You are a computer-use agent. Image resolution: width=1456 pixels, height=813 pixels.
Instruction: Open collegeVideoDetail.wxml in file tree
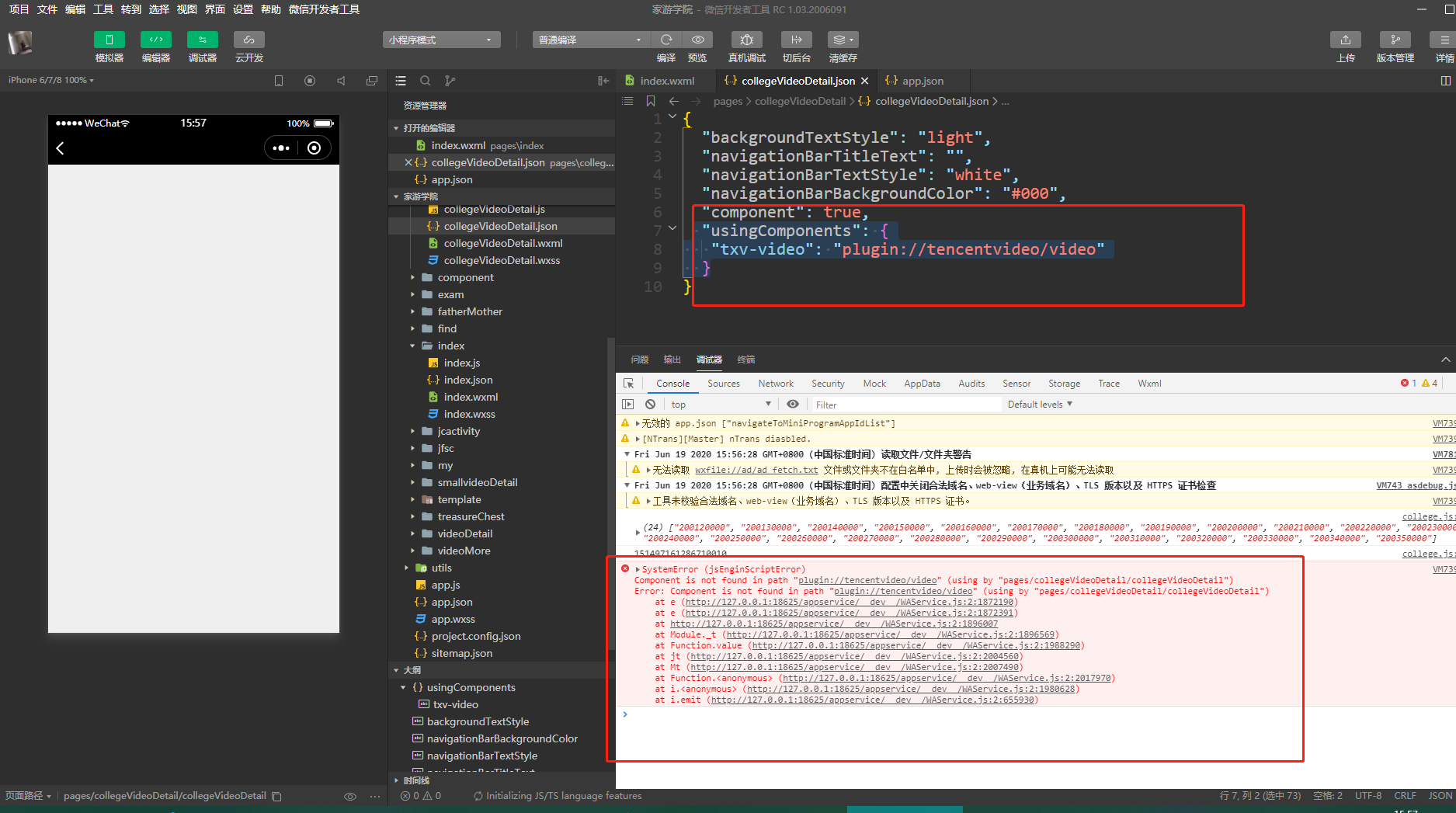coord(502,243)
